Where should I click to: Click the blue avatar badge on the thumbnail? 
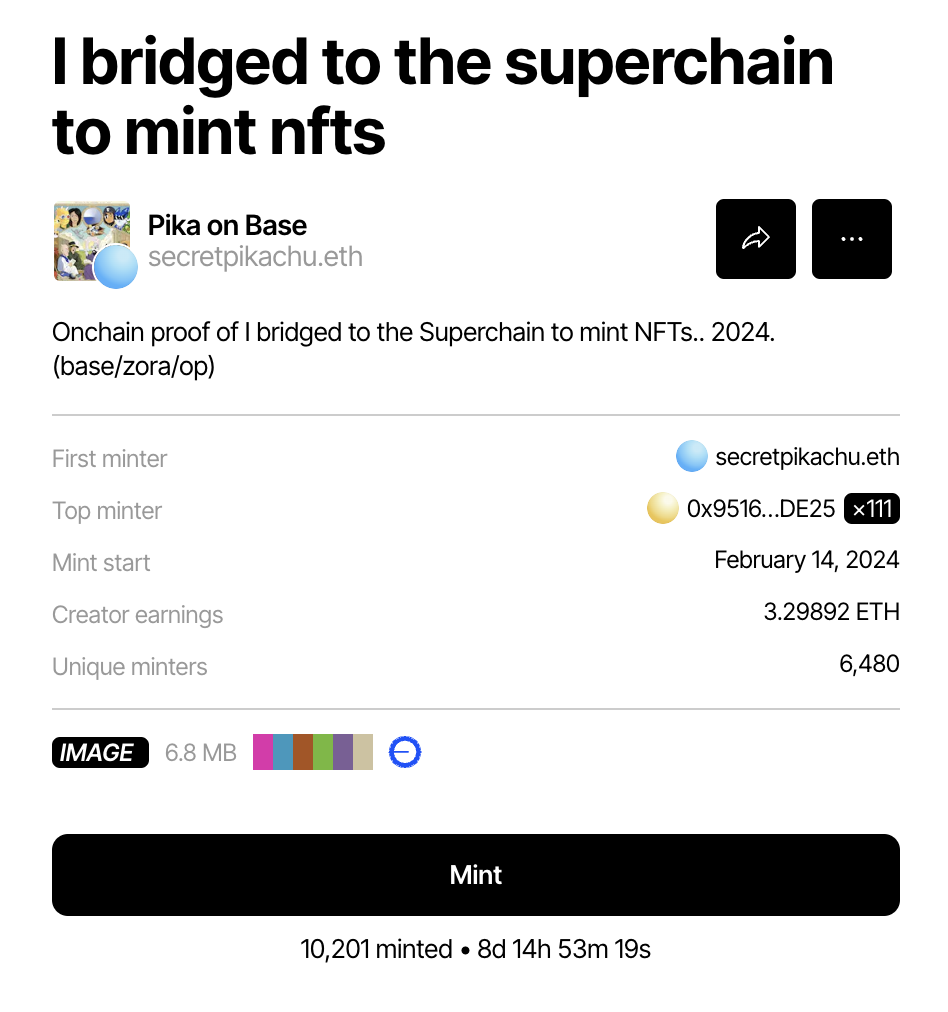click(x=116, y=267)
